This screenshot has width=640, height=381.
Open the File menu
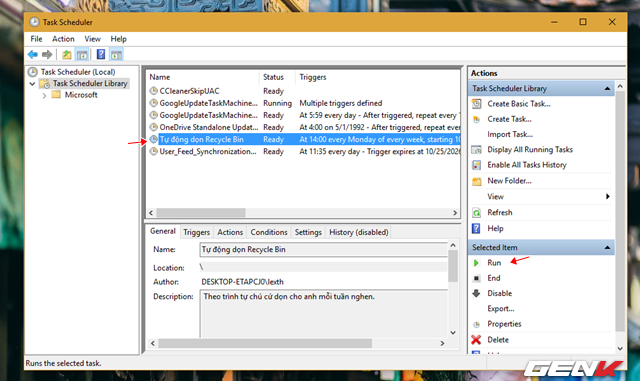[36, 39]
